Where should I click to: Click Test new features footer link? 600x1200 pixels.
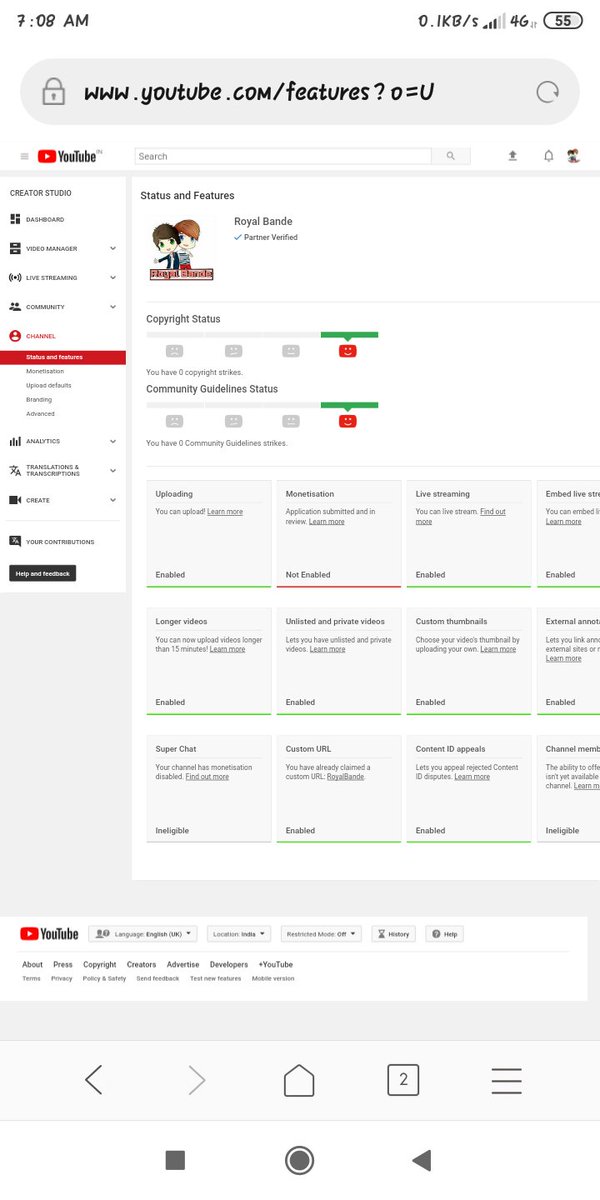click(215, 978)
